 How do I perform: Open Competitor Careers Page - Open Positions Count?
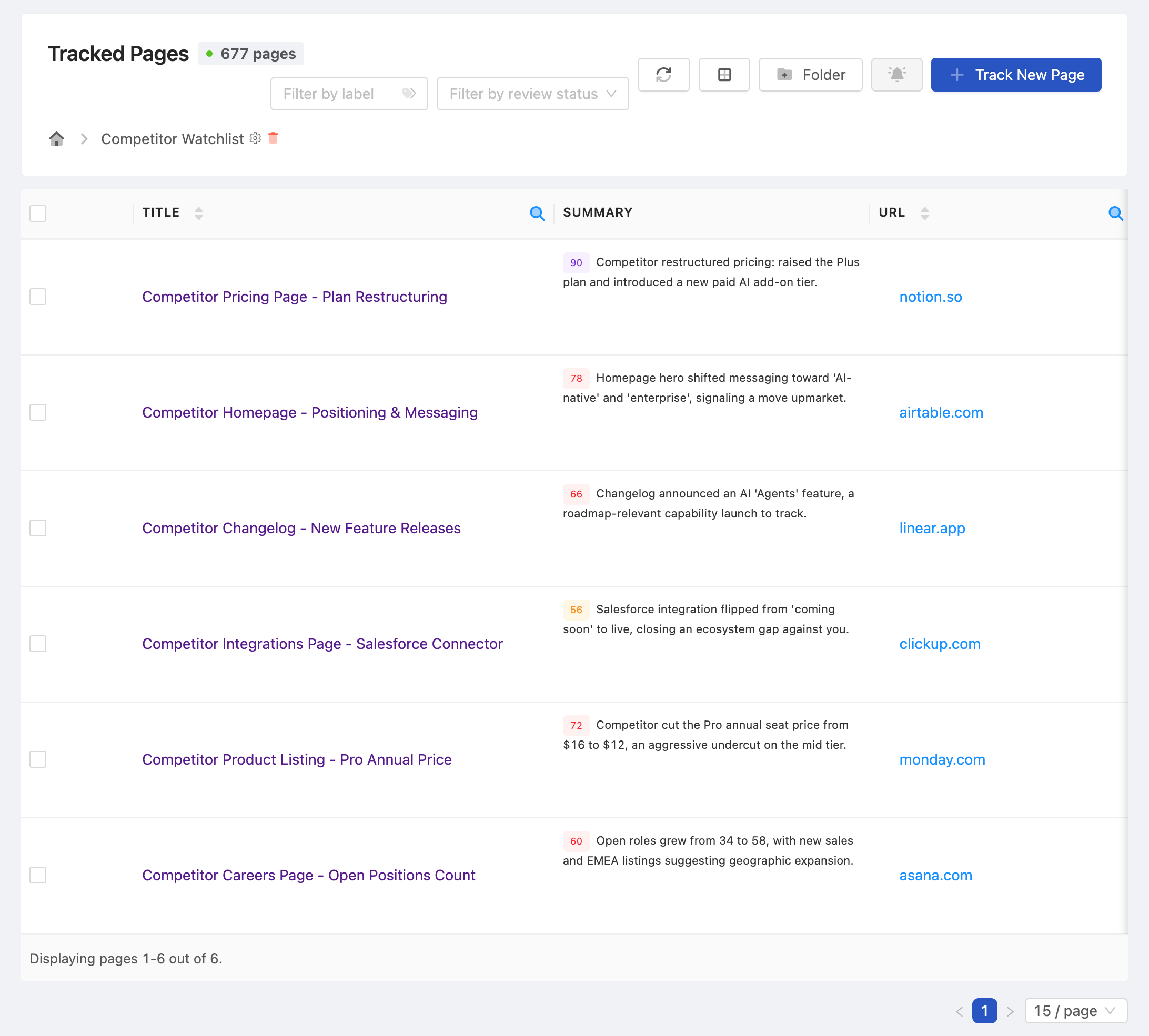(309, 875)
